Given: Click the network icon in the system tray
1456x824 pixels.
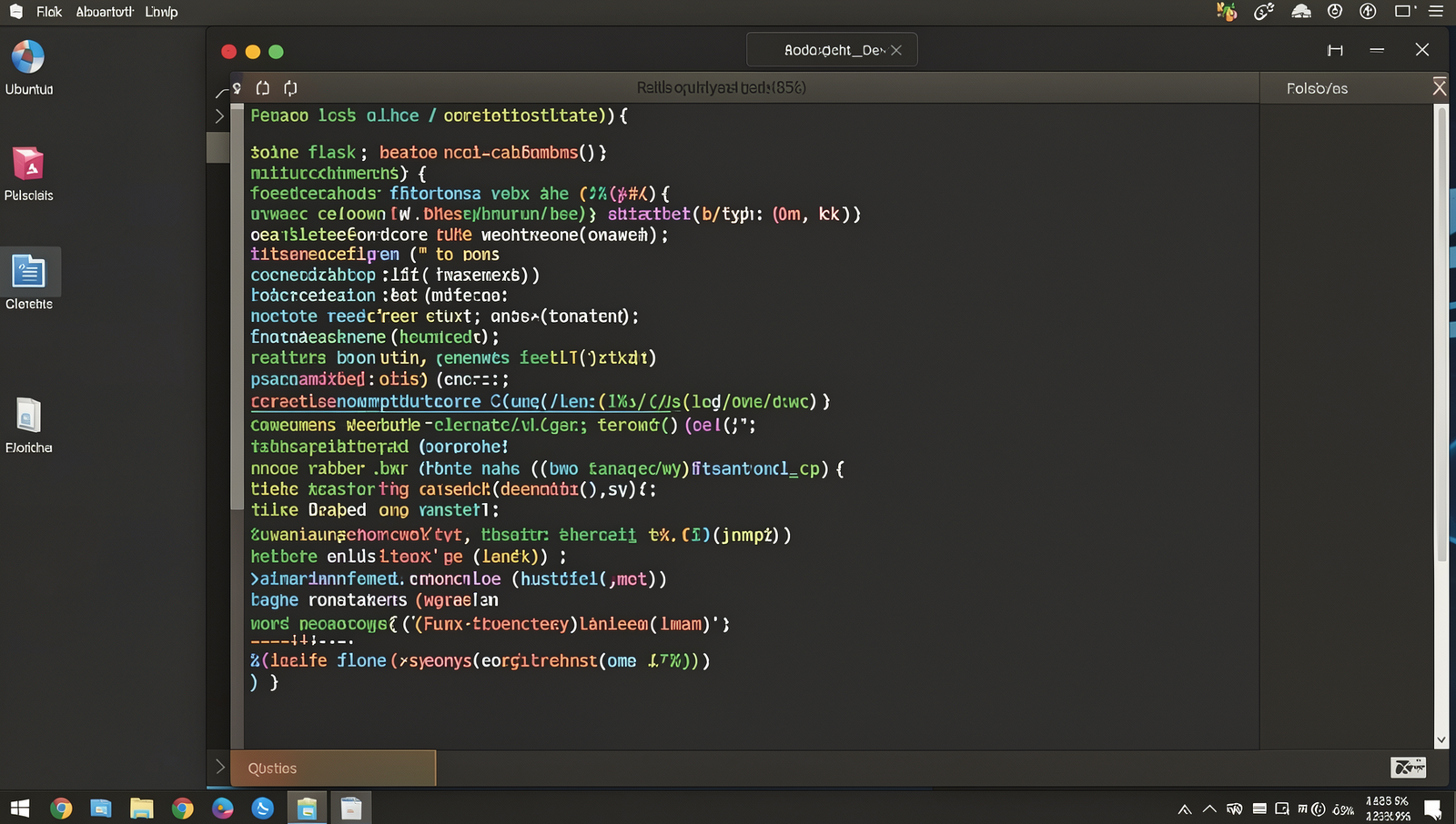Looking at the screenshot, I should pos(1235,809).
